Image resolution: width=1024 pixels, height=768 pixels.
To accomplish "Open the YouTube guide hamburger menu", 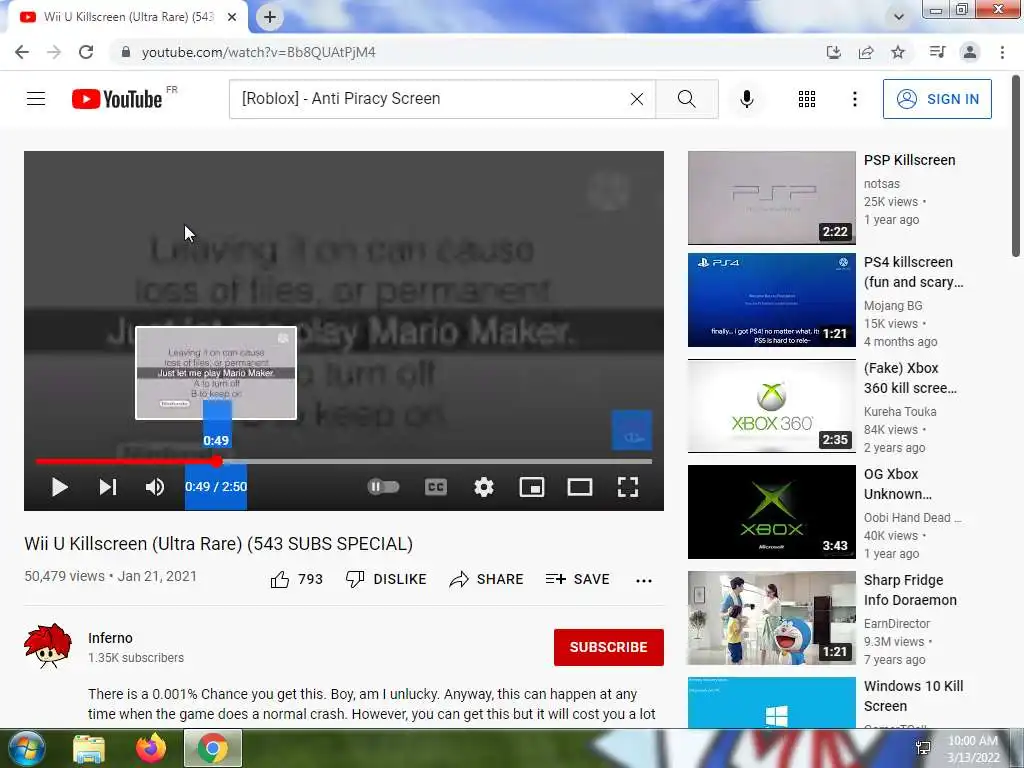I will tap(36, 99).
